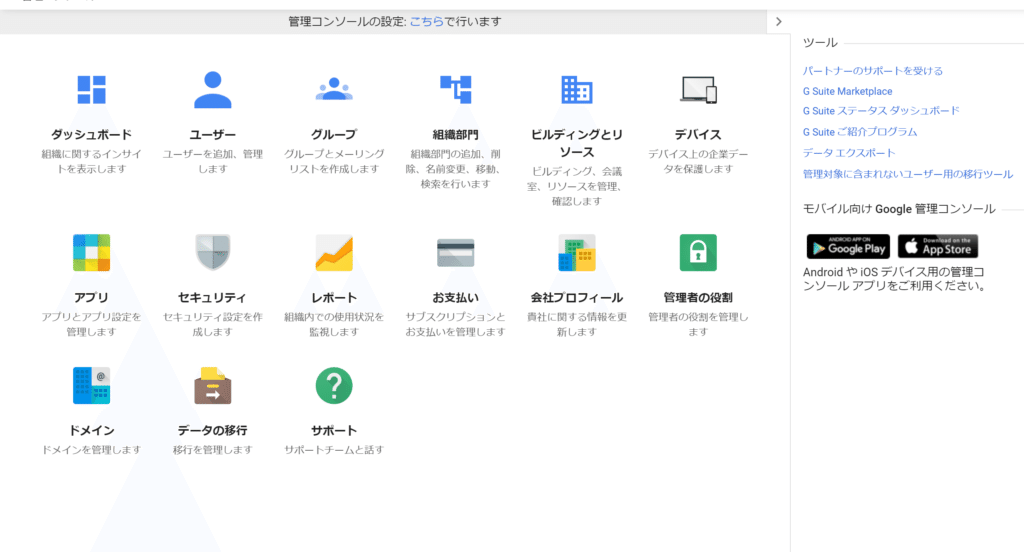Click the セキュリティ title text
Image resolution: width=1024 pixels, height=552 pixels.
(212, 298)
